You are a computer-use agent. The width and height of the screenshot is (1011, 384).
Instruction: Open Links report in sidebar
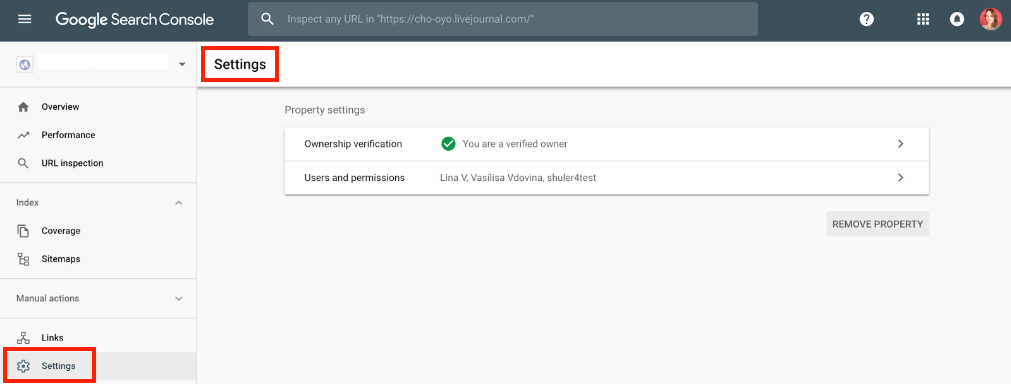[x=98, y=338]
